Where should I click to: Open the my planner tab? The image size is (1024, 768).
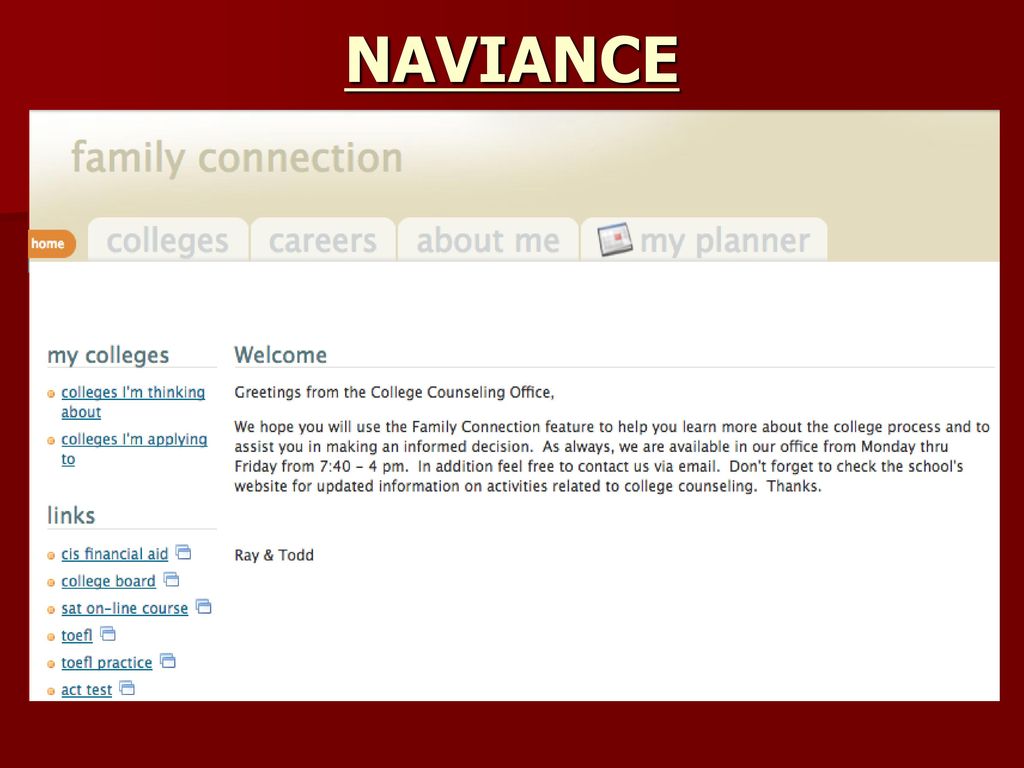[x=704, y=240]
